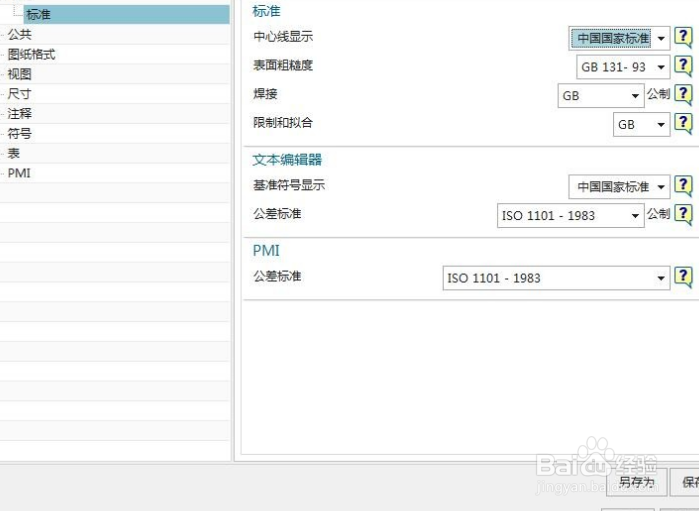Open the 基准符号显示 dropdown

tap(619, 187)
